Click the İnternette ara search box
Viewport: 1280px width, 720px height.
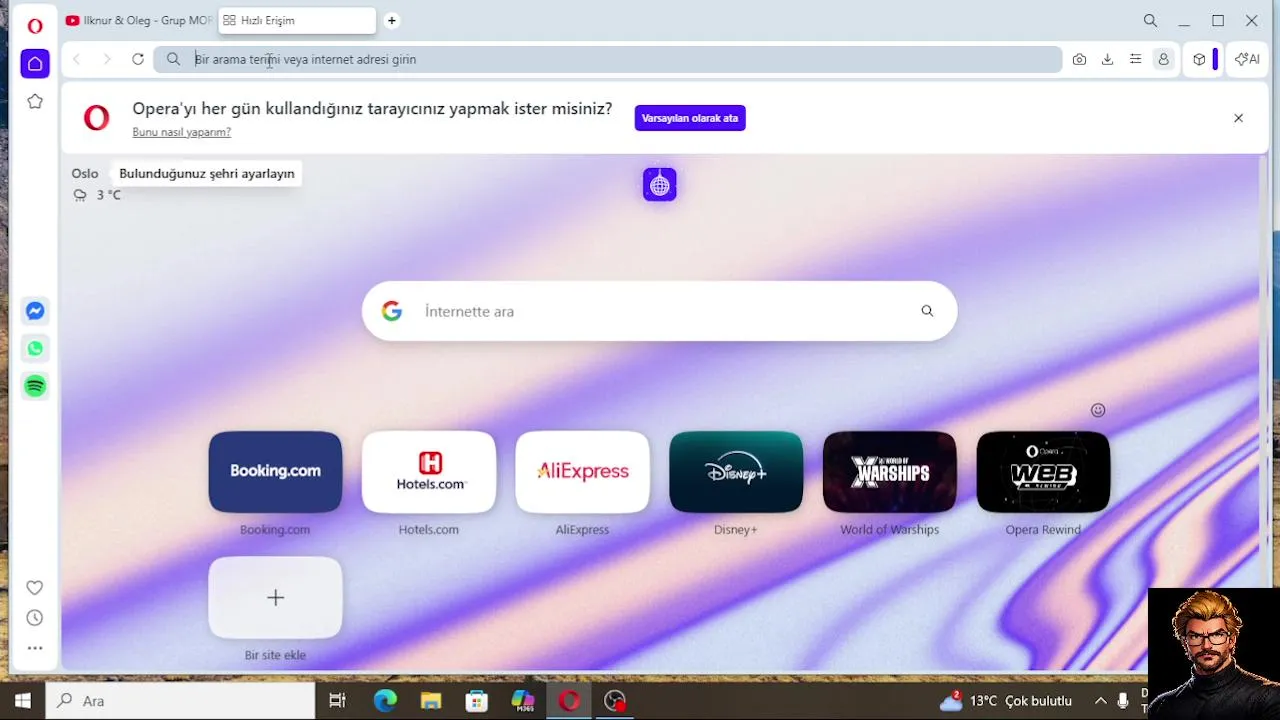(x=660, y=311)
